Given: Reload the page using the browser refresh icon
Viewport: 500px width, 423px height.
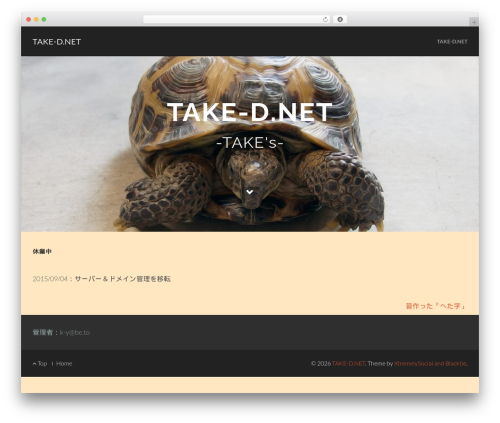Looking at the screenshot, I should click(x=325, y=20).
